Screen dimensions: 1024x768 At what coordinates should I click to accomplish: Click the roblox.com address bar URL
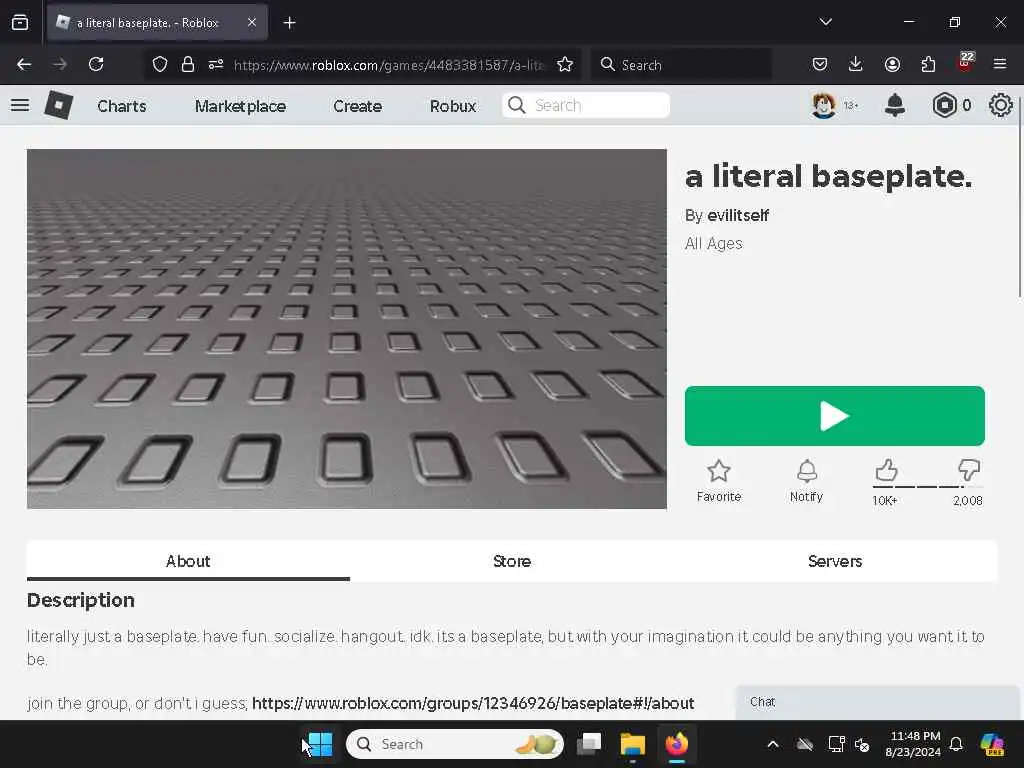pyautogui.click(x=389, y=65)
